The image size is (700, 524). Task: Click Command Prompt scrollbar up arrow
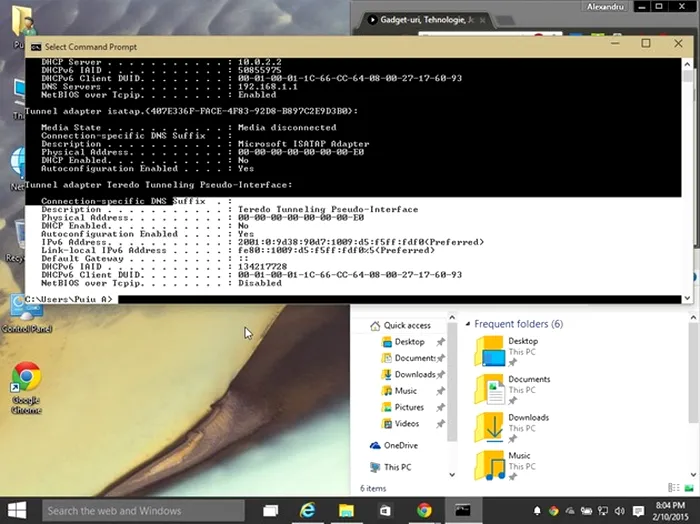687,64
